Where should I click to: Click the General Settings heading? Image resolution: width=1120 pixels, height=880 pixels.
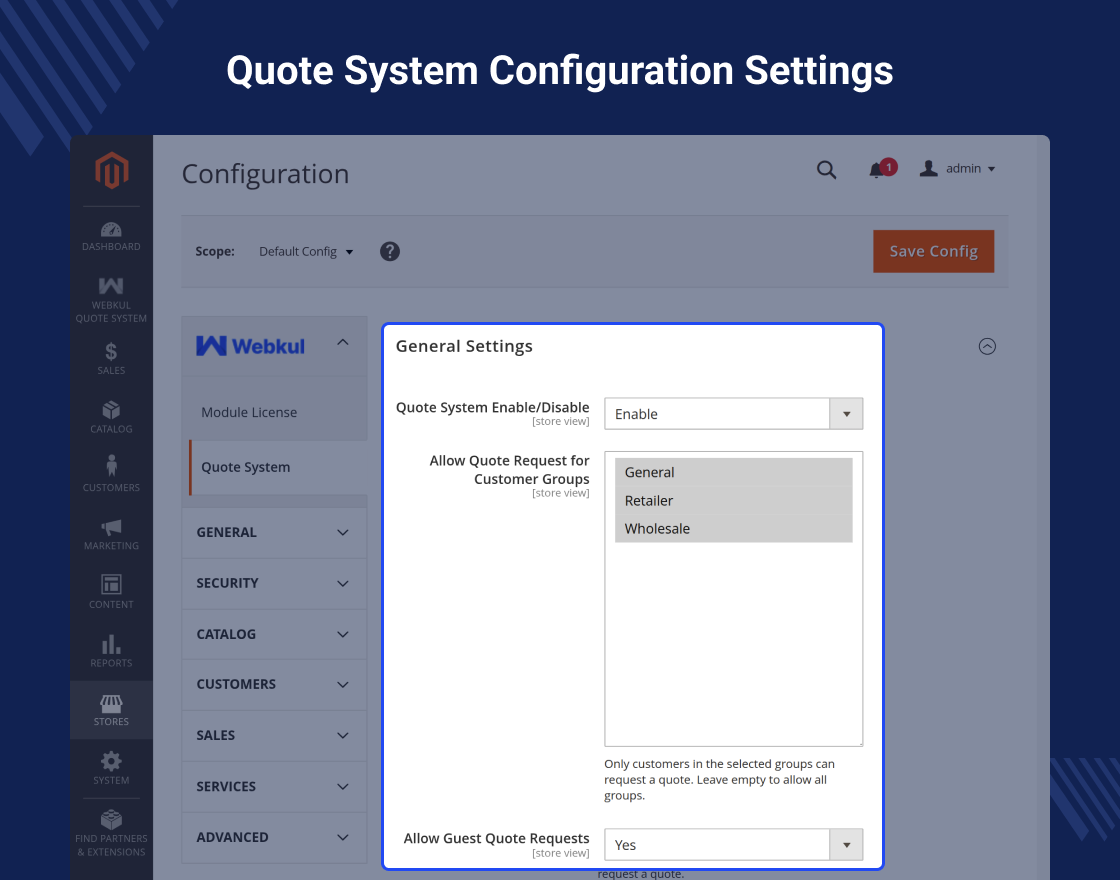pyautogui.click(x=464, y=346)
